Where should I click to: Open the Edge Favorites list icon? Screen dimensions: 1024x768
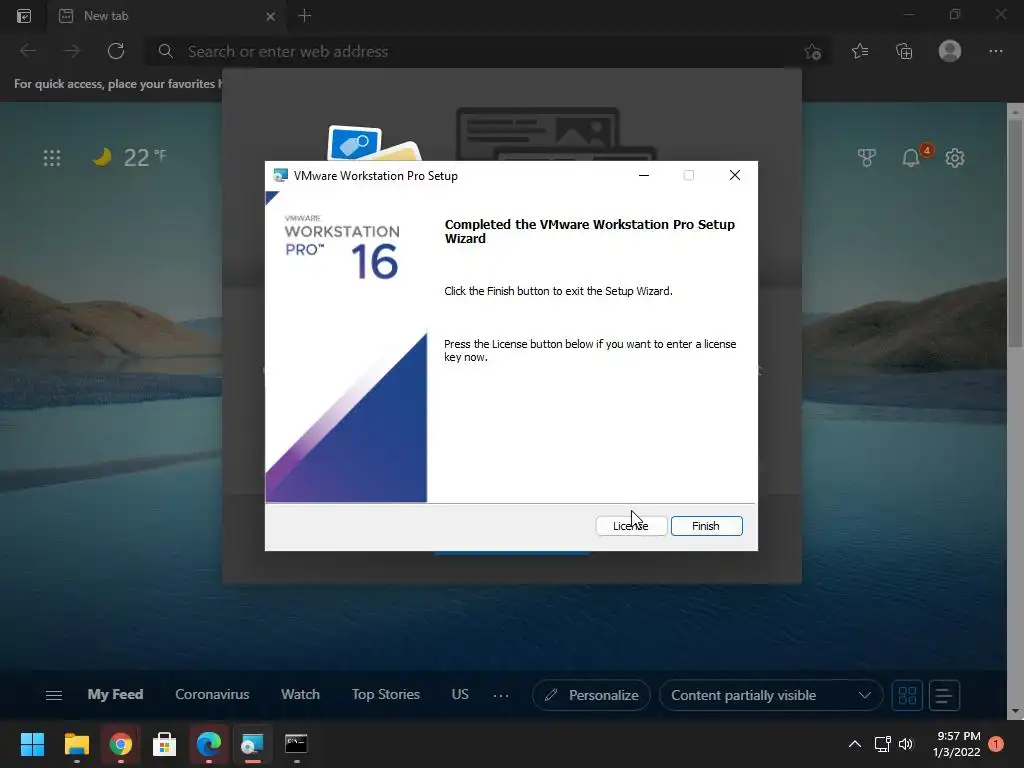coord(860,51)
